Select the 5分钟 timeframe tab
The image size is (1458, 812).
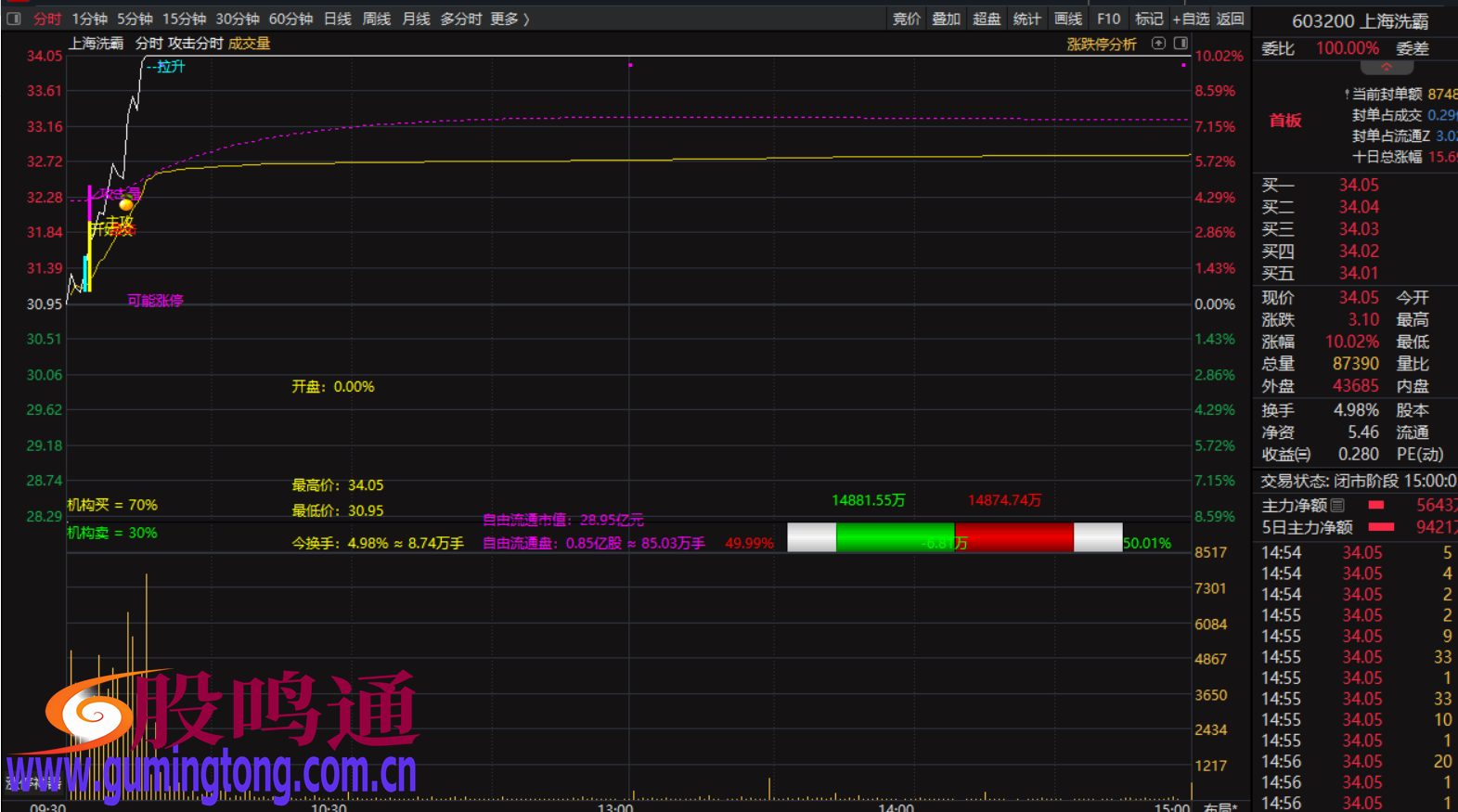click(x=135, y=19)
